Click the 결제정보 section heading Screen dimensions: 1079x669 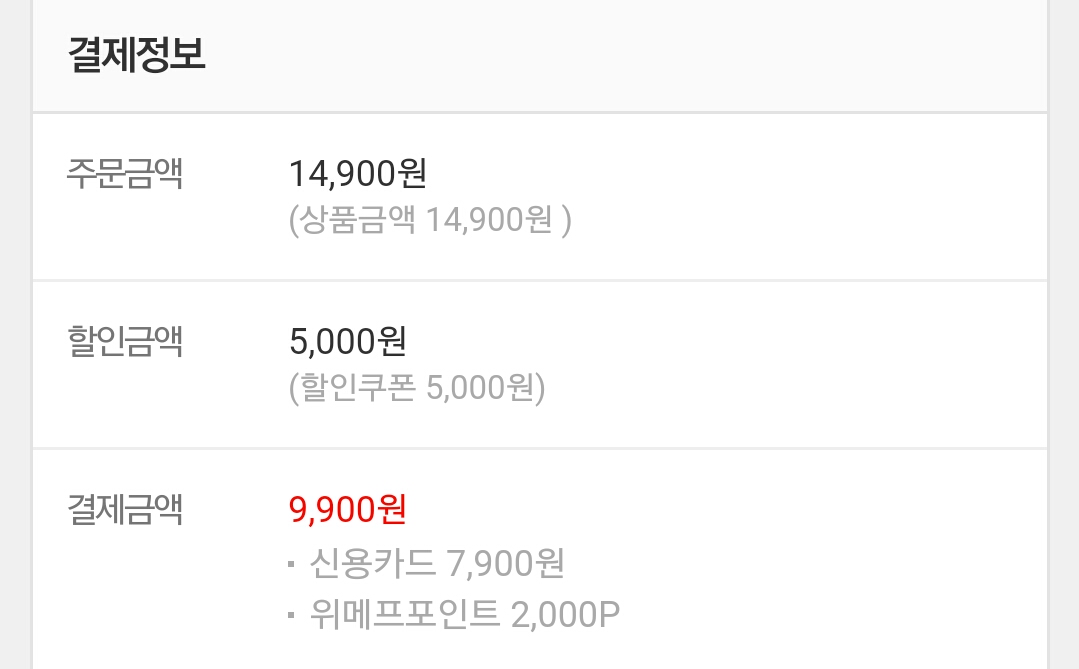[x=137, y=54]
